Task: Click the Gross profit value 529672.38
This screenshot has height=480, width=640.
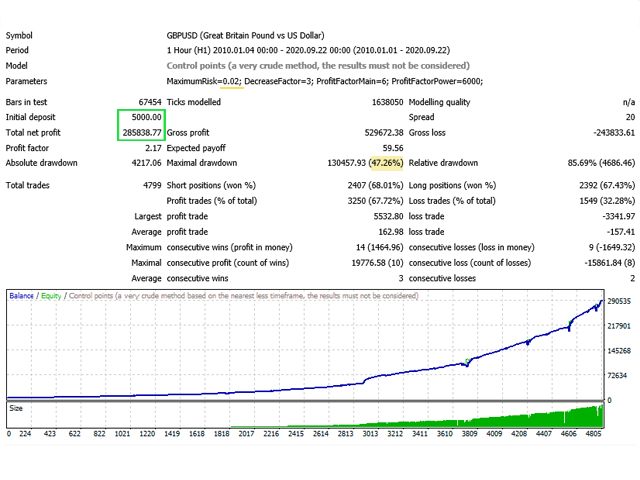Action: tap(384, 133)
